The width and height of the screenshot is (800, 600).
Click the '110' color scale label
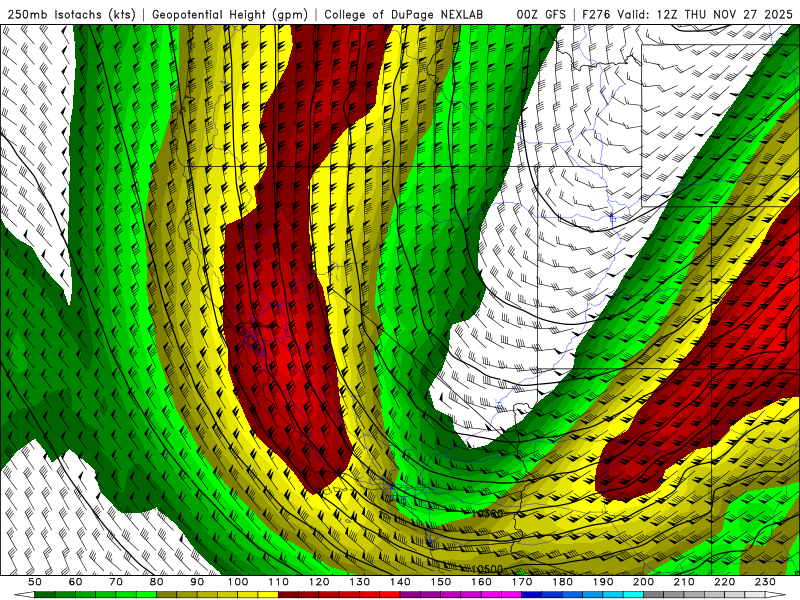[279, 582]
